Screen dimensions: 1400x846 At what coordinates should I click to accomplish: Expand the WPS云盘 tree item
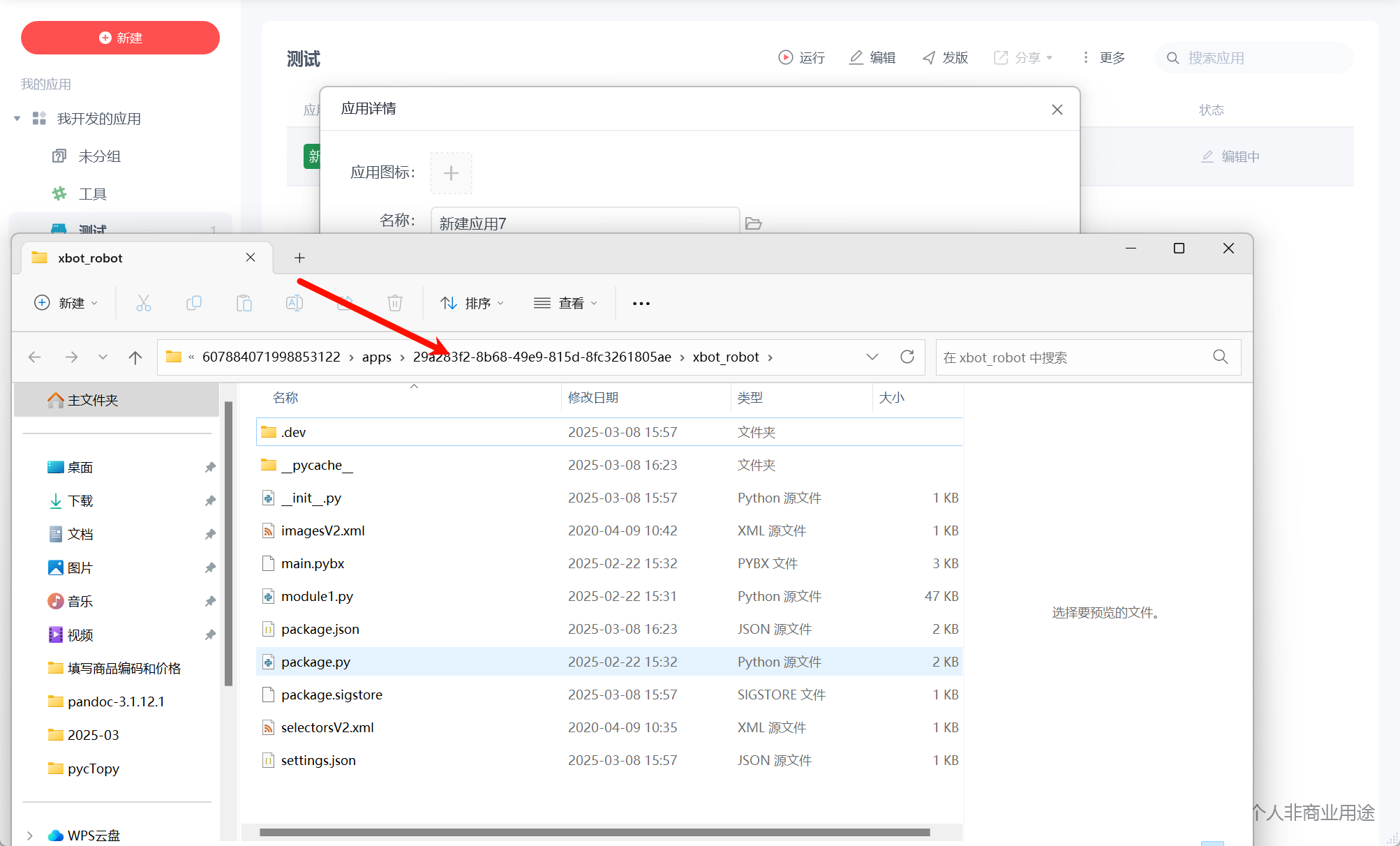point(29,835)
